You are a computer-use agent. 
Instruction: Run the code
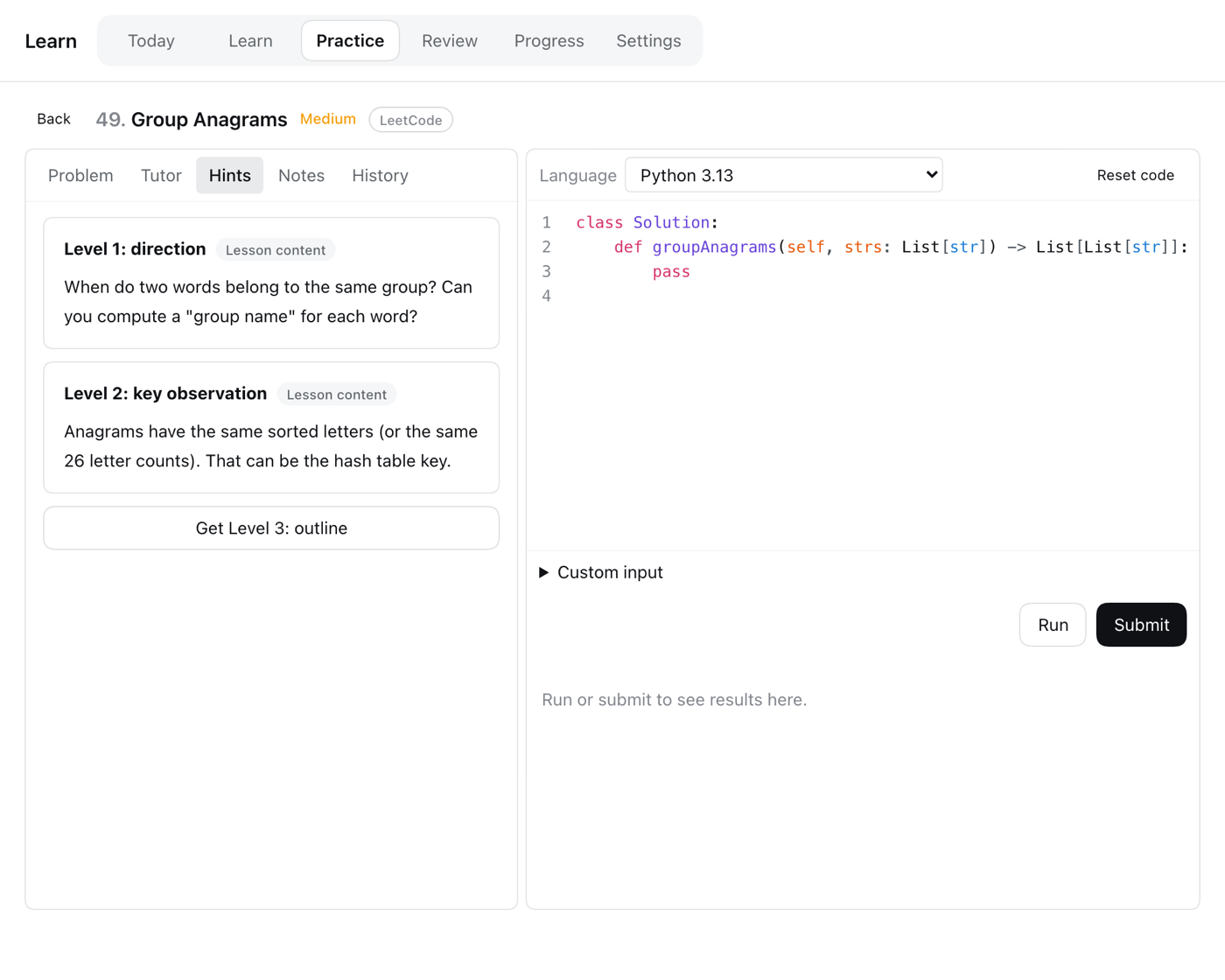(x=1053, y=625)
